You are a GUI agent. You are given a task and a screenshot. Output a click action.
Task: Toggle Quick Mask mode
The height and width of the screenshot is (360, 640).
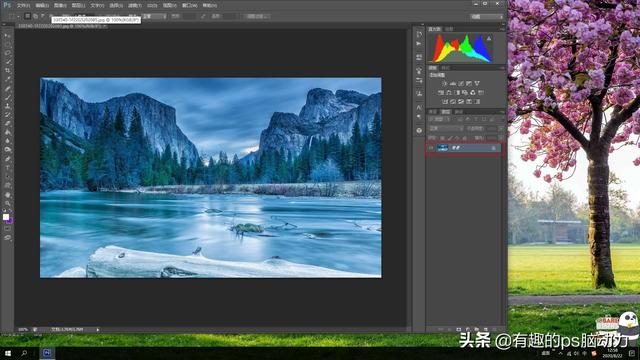[7, 229]
